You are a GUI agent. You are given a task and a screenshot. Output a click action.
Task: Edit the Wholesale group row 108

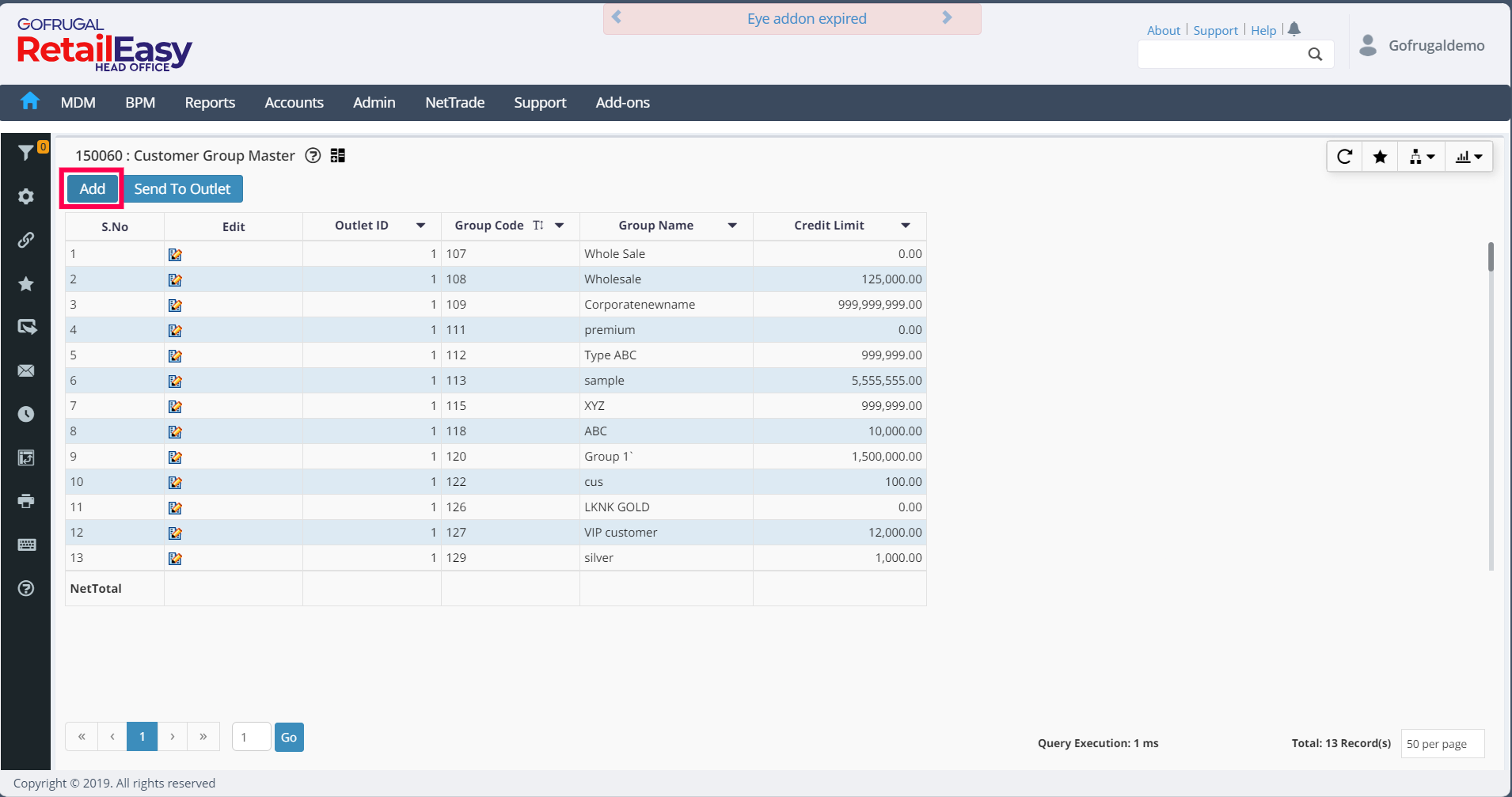(175, 279)
